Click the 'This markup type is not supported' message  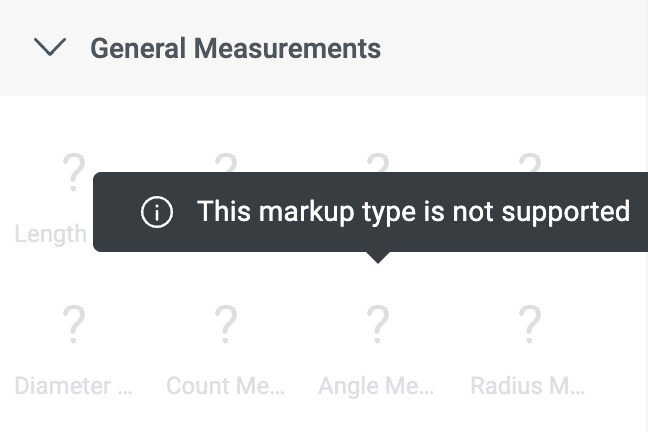(x=413, y=212)
